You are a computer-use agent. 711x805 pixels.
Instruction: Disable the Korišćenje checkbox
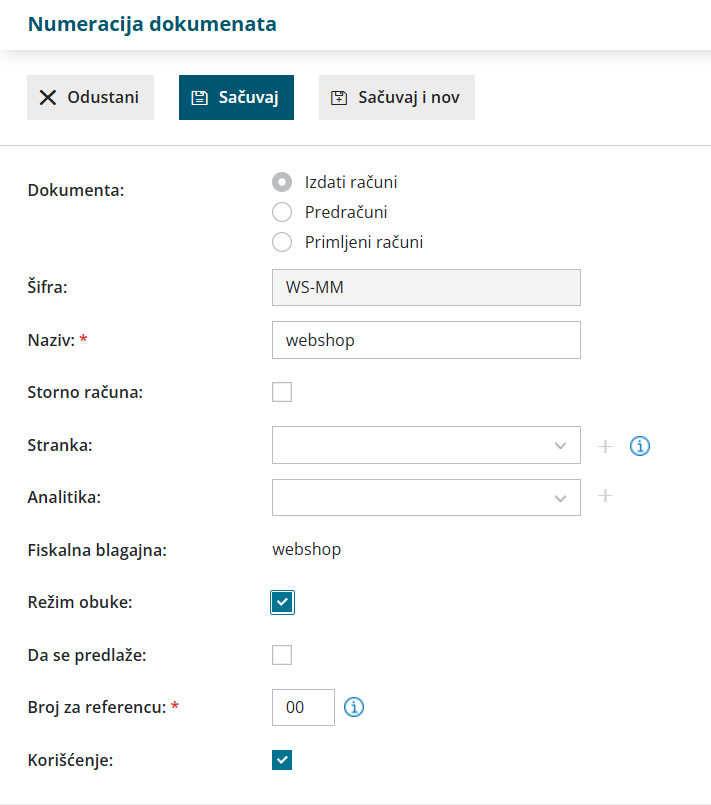(282, 760)
